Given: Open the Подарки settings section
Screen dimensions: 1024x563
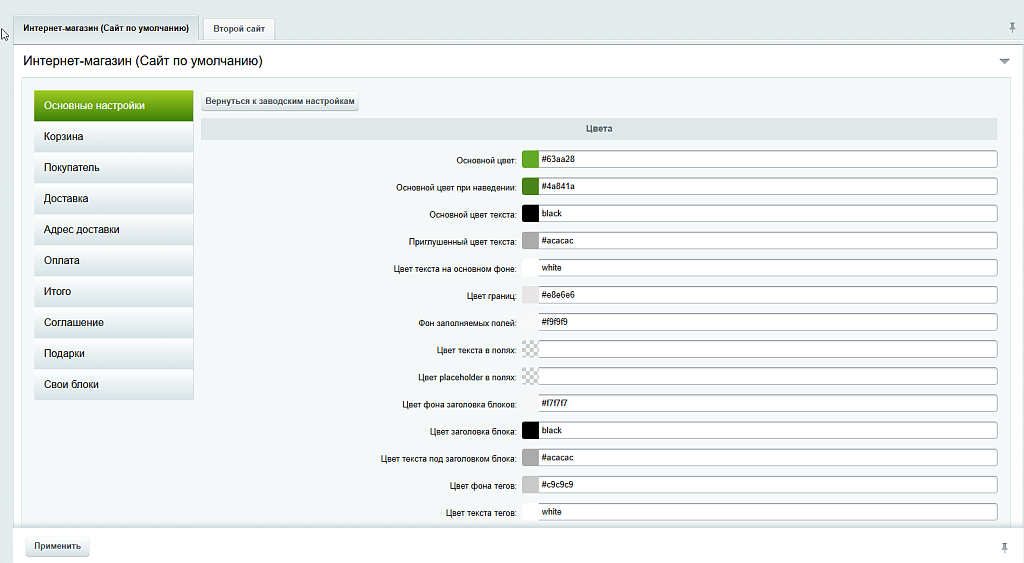Looking at the screenshot, I should click(x=114, y=353).
